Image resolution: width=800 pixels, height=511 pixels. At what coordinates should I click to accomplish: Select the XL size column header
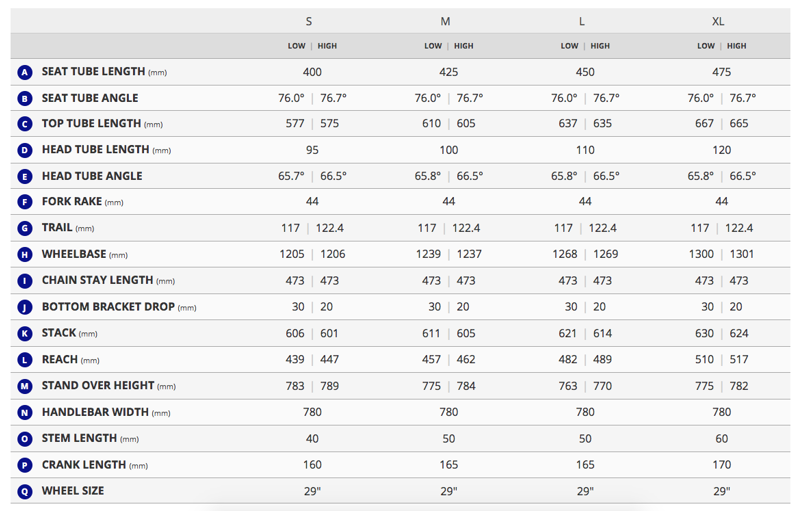718,21
